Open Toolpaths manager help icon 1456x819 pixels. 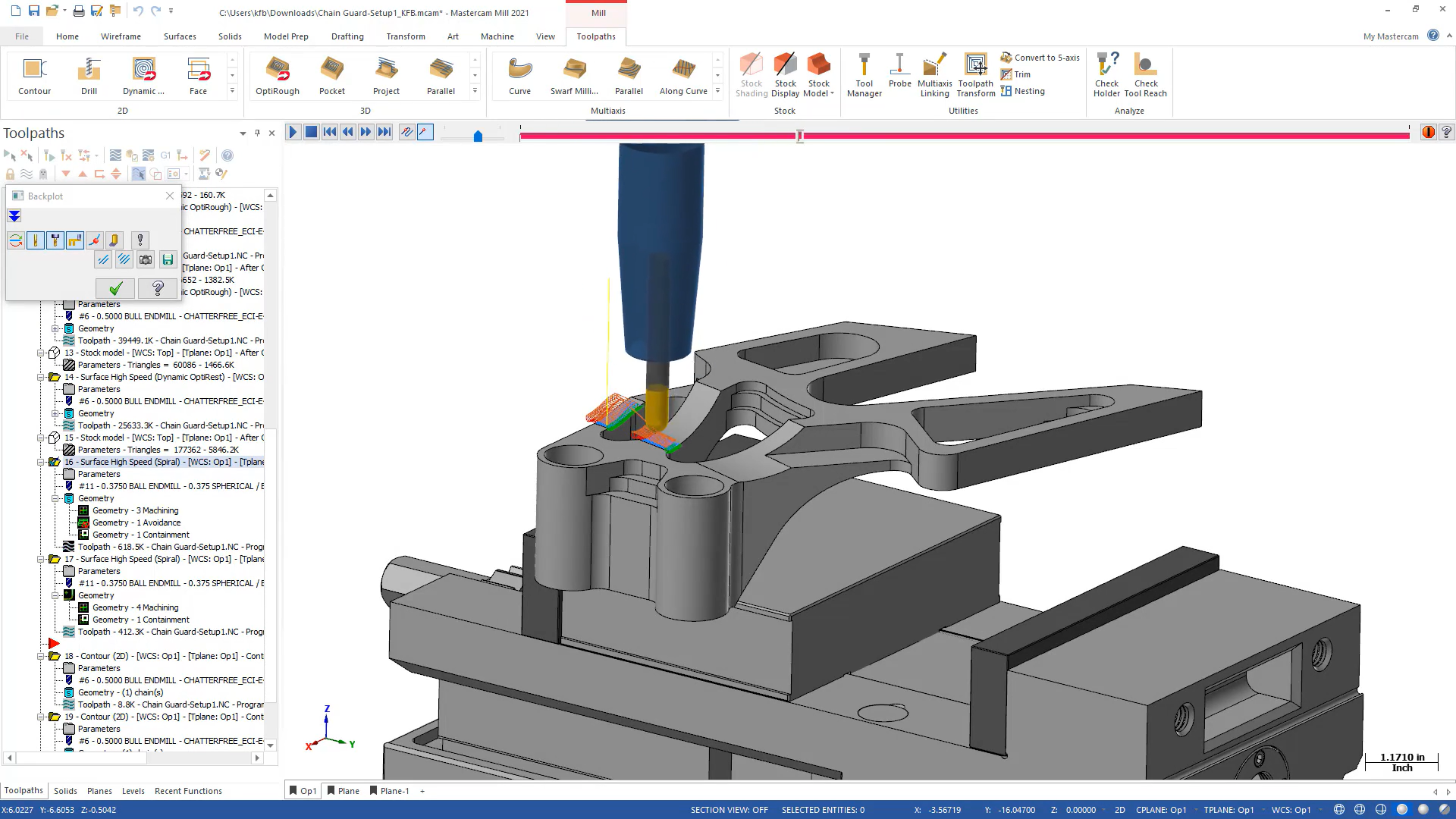pyautogui.click(x=227, y=155)
